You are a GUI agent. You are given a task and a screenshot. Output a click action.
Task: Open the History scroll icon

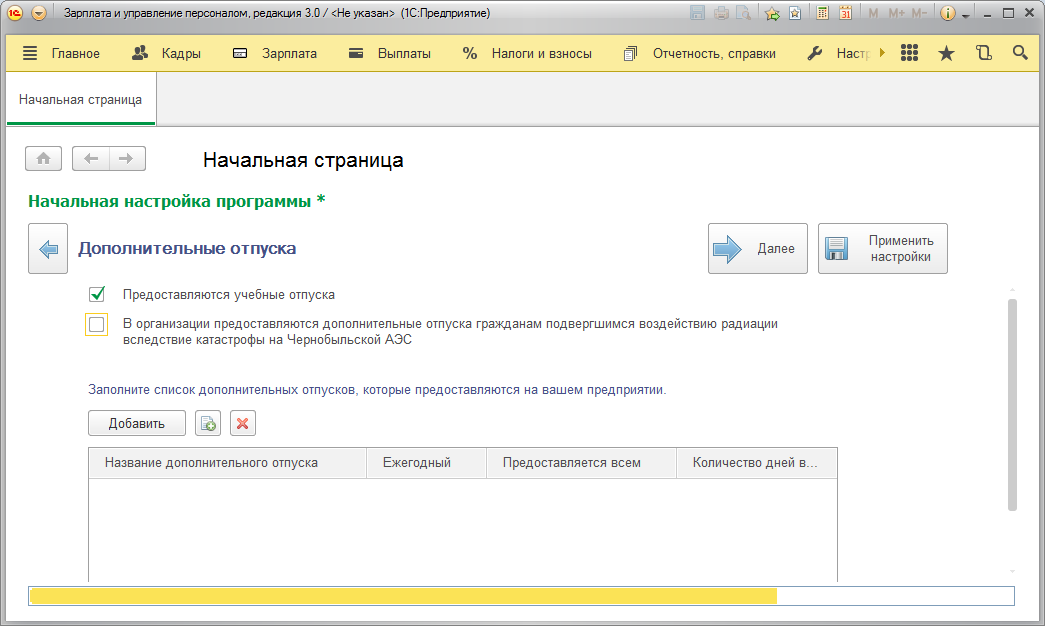coord(984,54)
